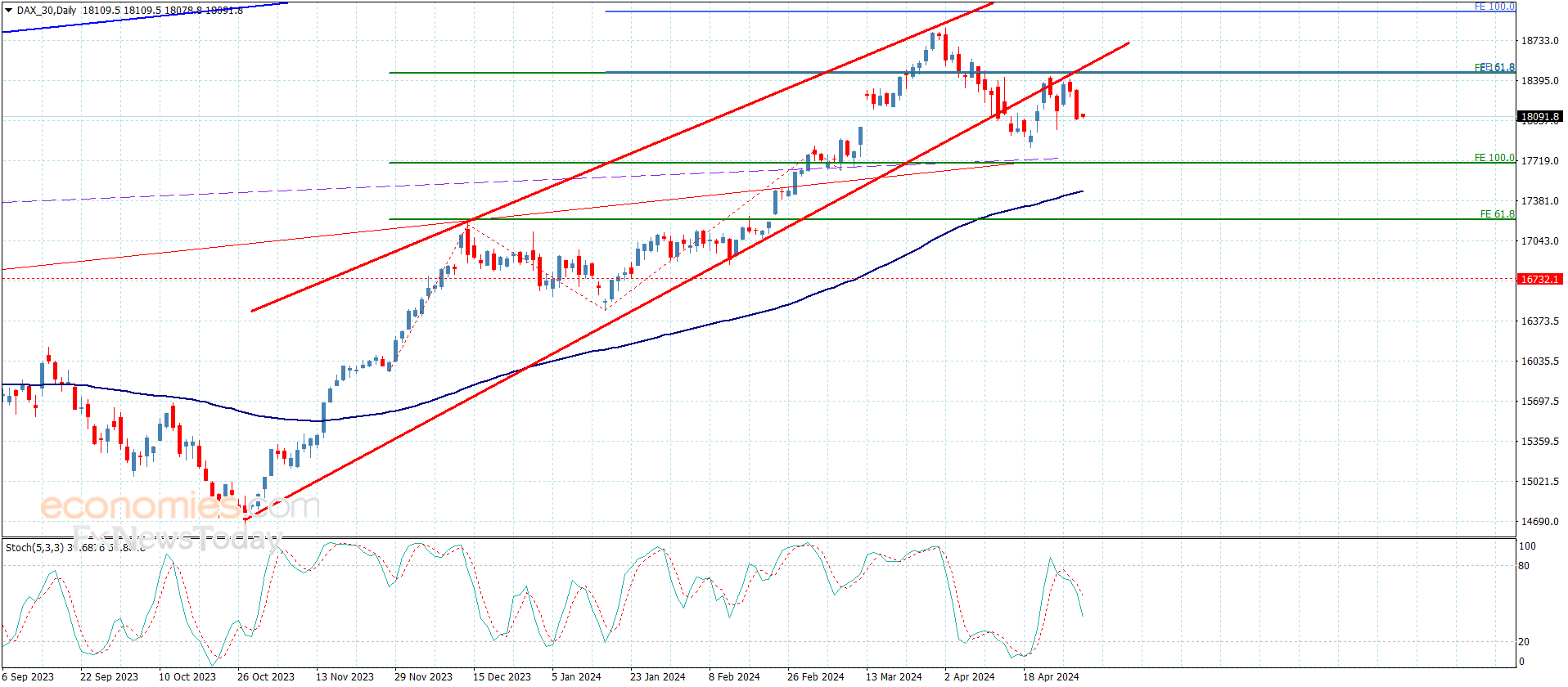Viewport: 1568px width, 687px height.
Task: Click price axis value 14690.0
Action: [1539, 522]
